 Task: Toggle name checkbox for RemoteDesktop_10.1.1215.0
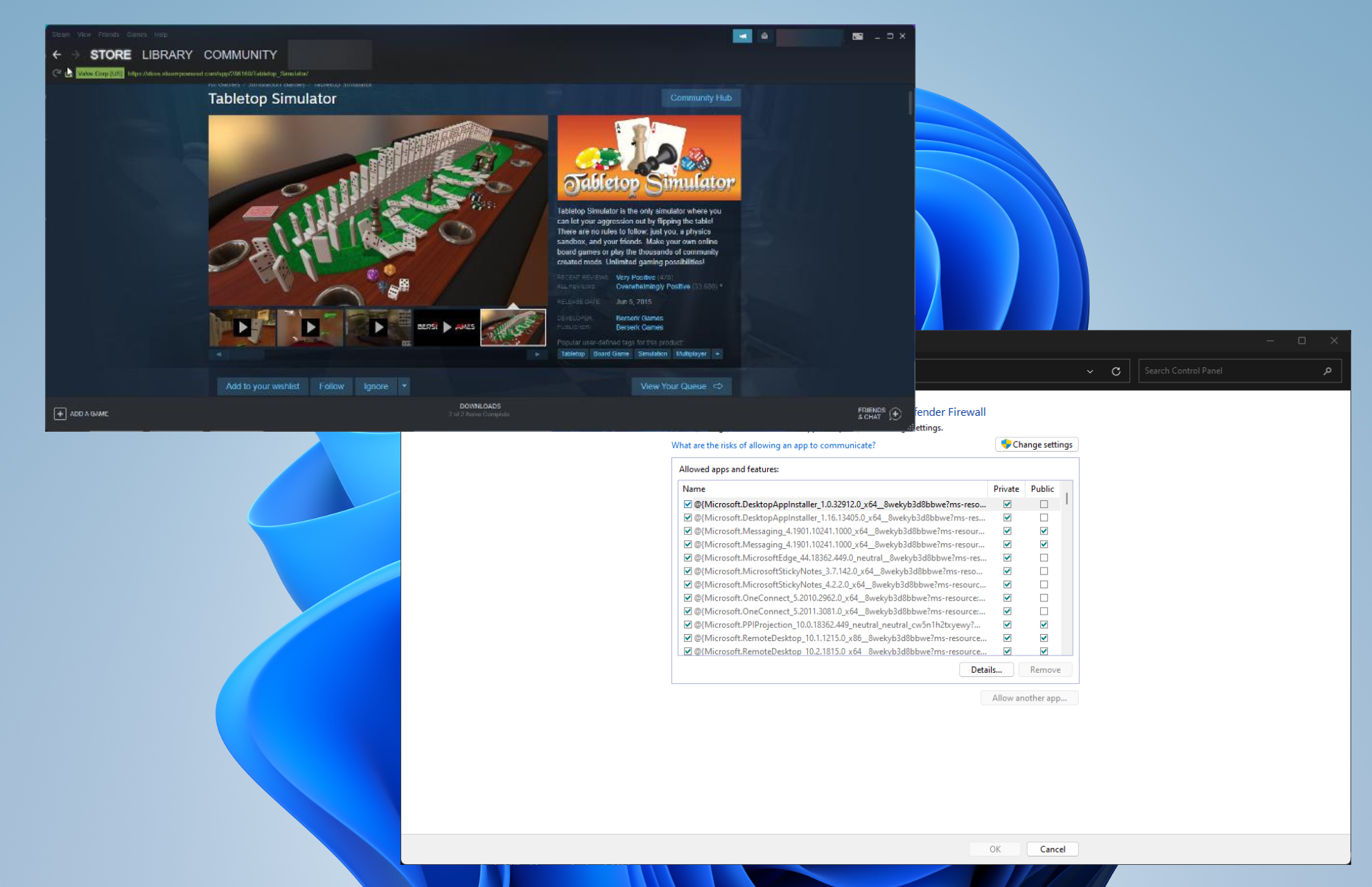coord(687,638)
